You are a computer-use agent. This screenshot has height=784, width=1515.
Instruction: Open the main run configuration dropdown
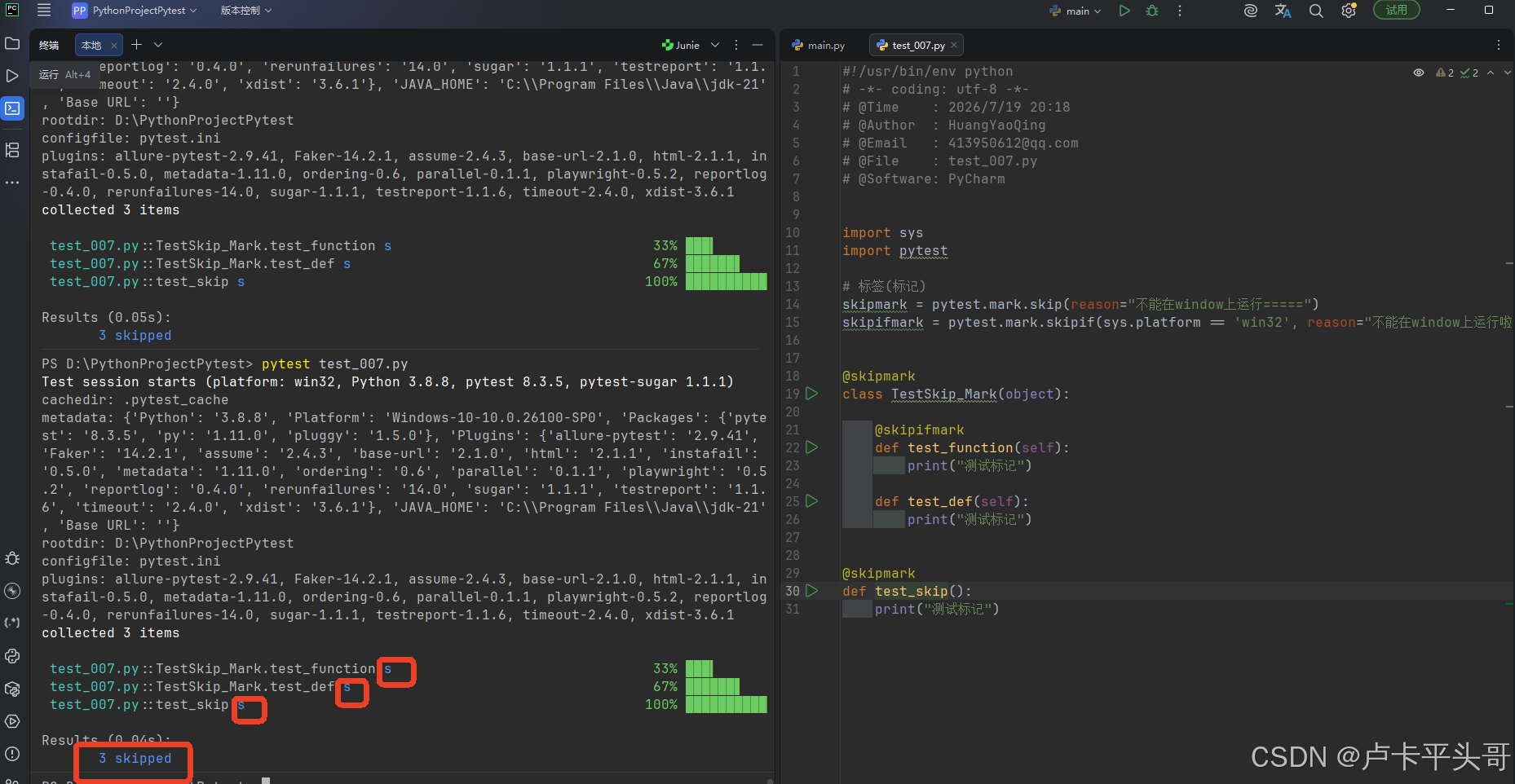click(x=1076, y=11)
